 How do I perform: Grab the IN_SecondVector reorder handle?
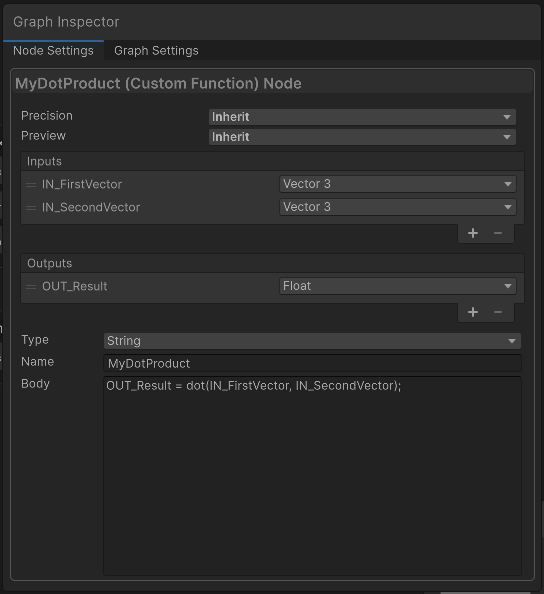[31, 208]
